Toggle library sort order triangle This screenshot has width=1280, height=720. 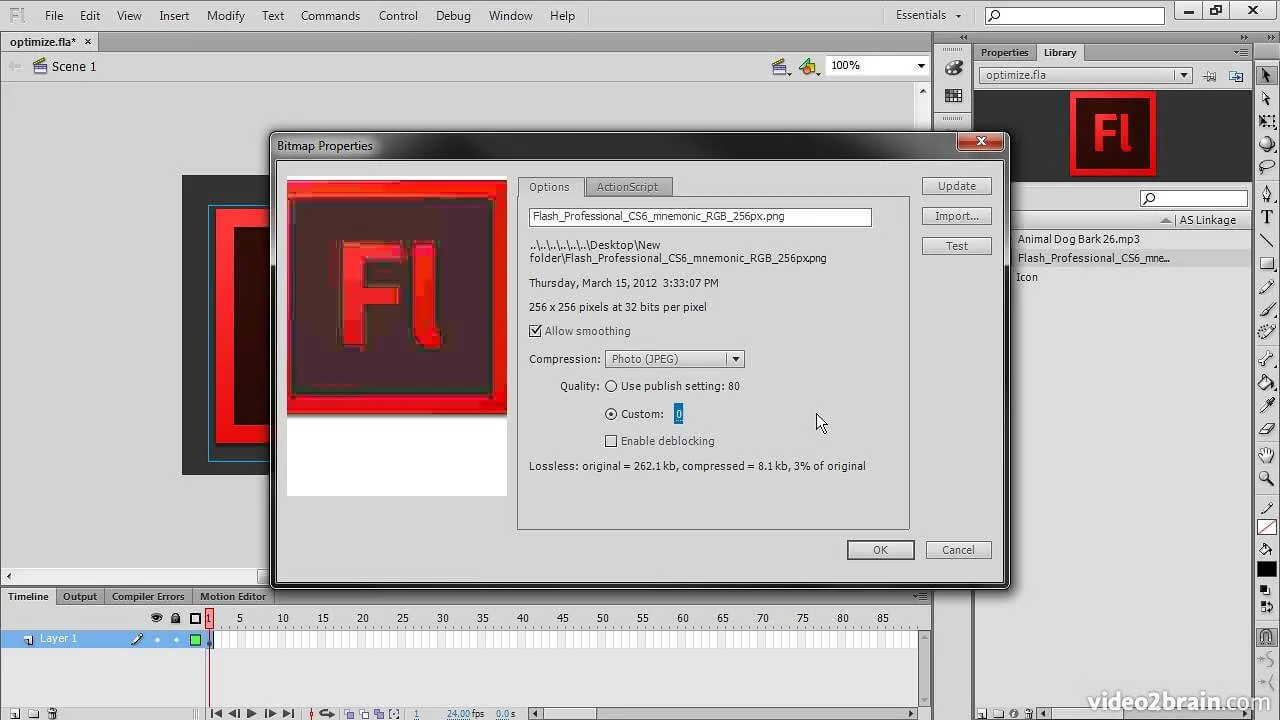(1166, 220)
